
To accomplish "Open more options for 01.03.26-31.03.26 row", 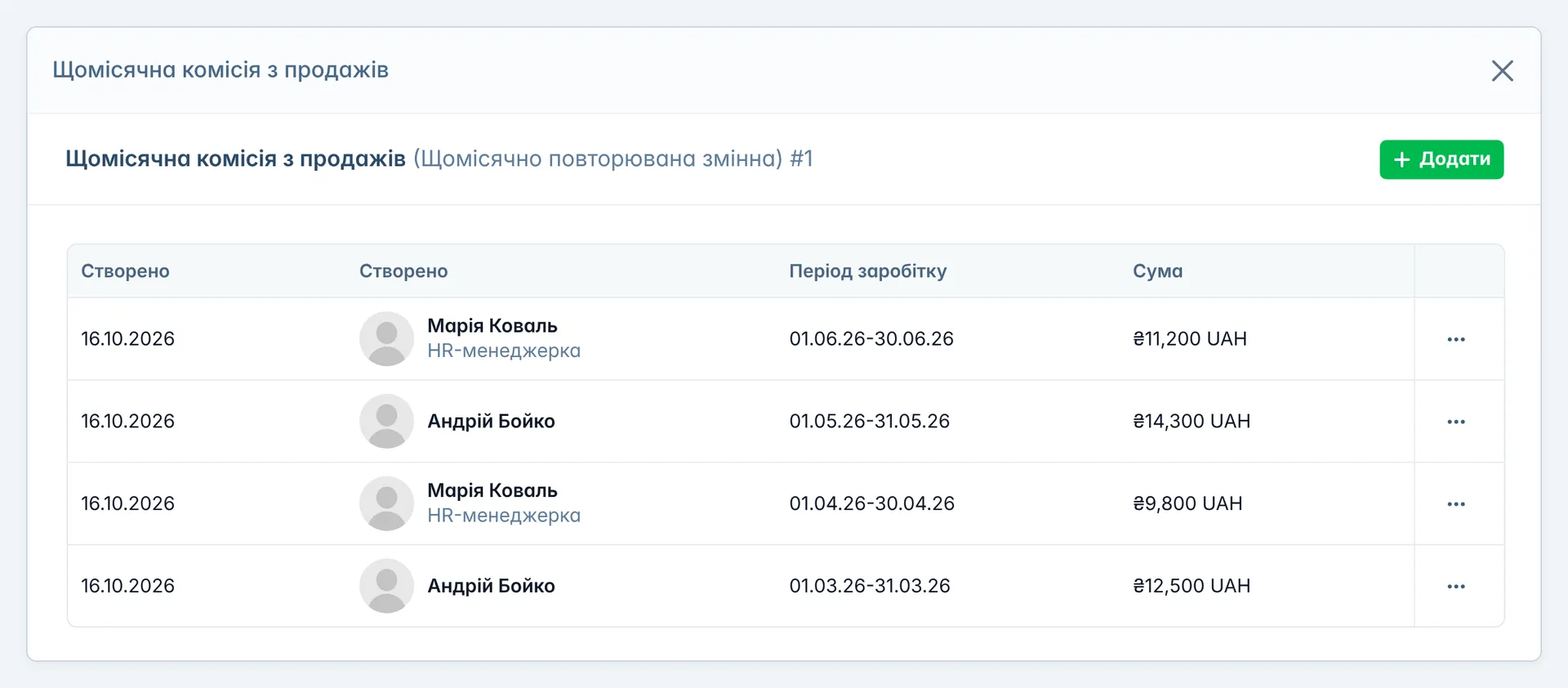I will [1456, 587].
